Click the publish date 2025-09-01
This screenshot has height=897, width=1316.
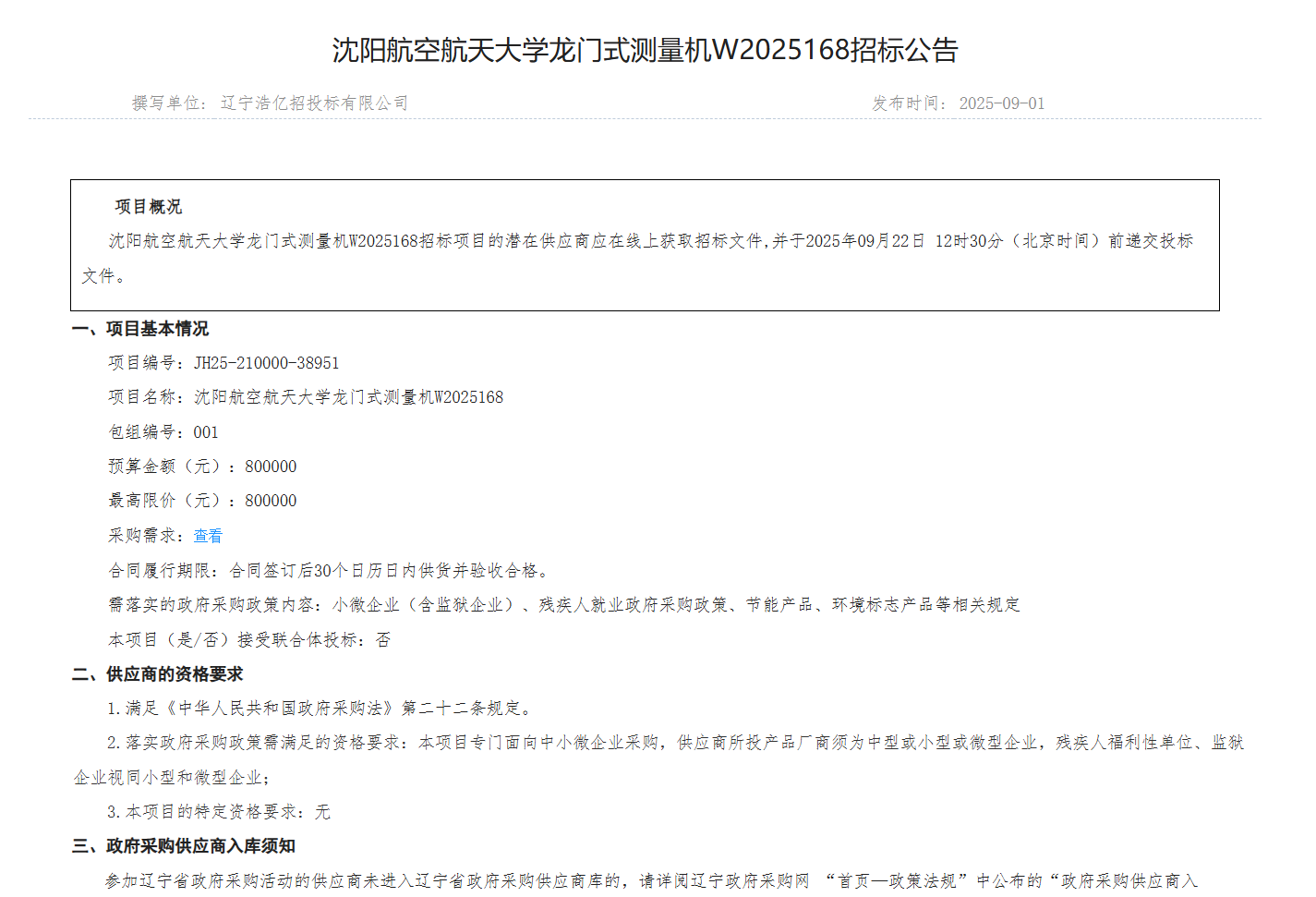click(x=1001, y=103)
